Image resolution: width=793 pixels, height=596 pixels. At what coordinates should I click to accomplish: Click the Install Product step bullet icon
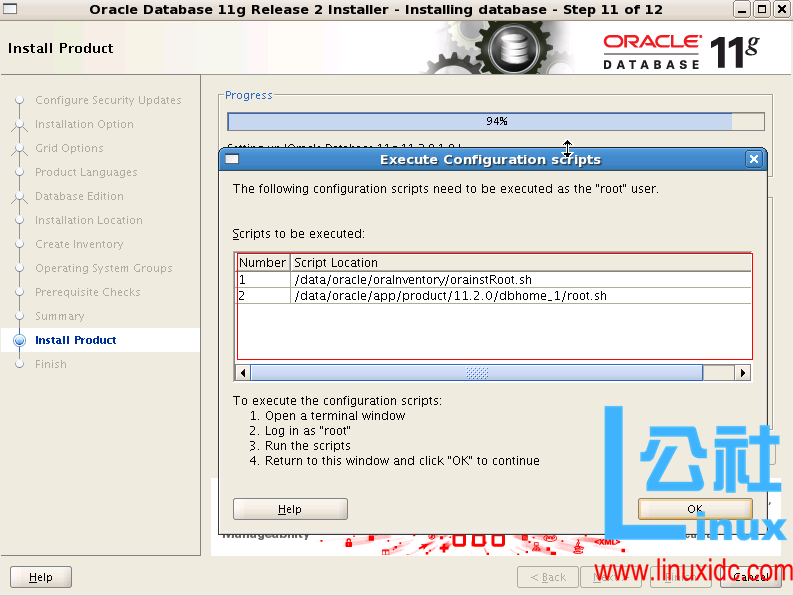coord(19,340)
